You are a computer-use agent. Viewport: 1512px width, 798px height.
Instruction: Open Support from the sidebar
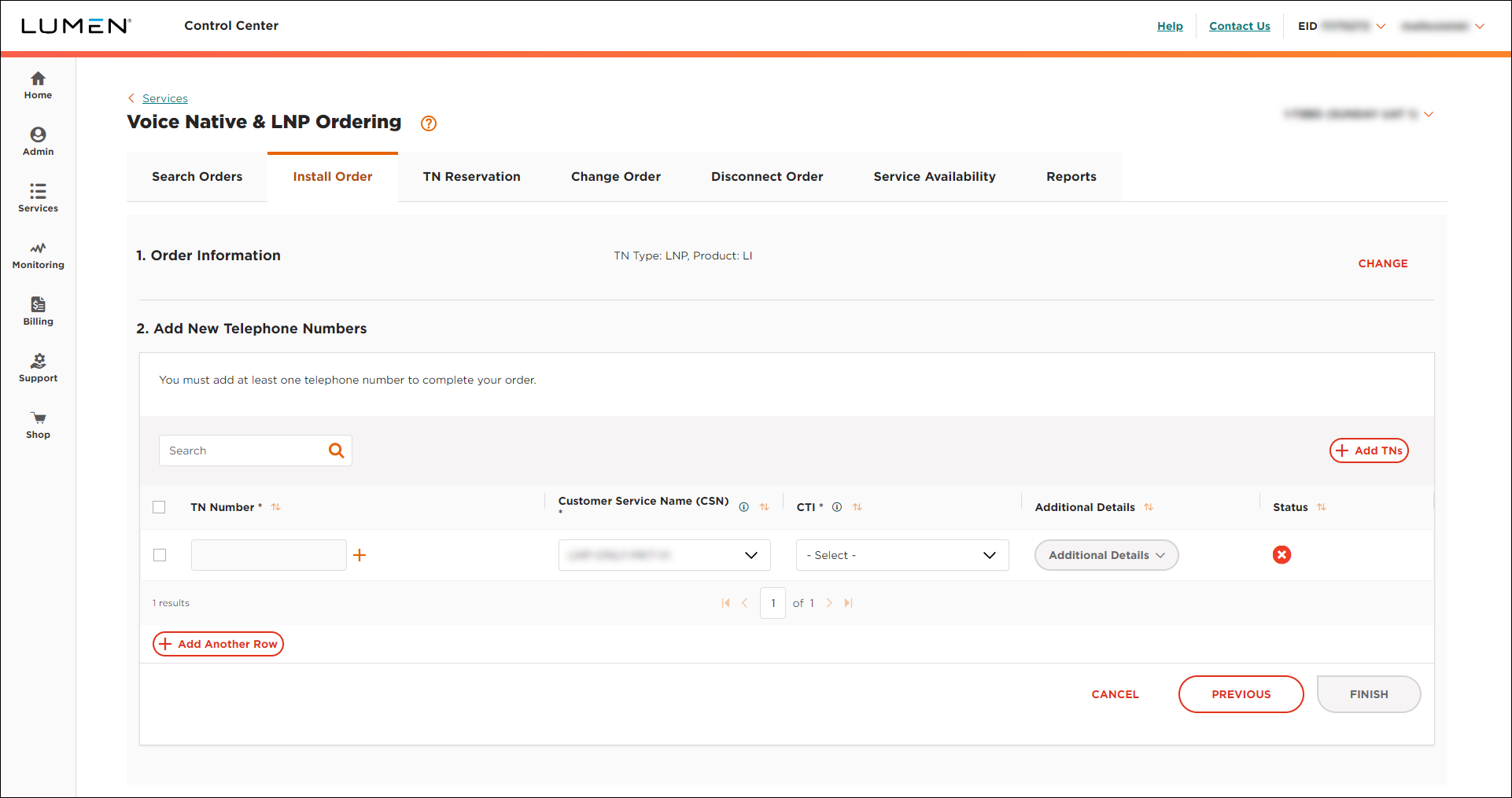[38, 368]
